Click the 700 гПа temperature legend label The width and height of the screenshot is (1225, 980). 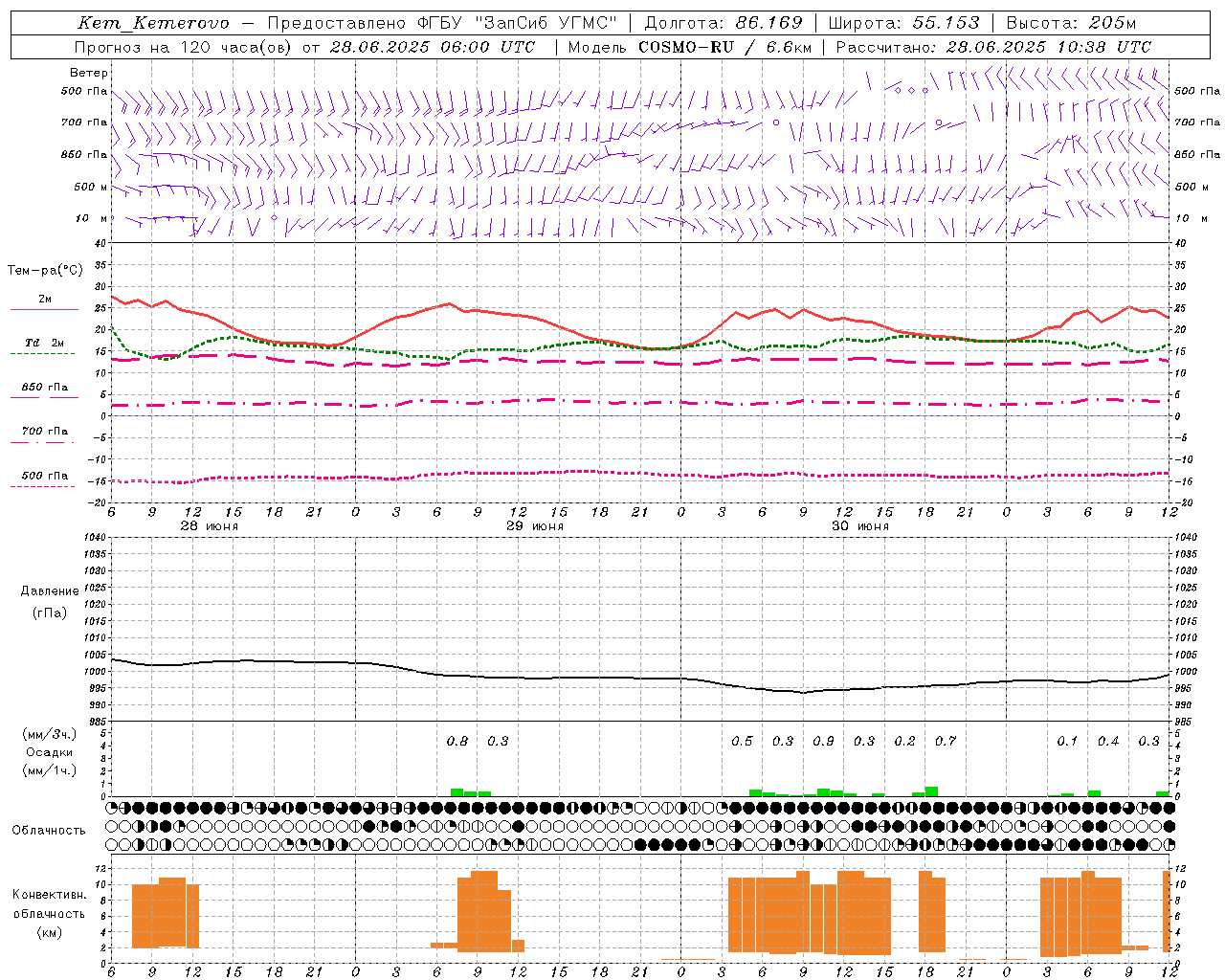pyautogui.click(x=45, y=432)
